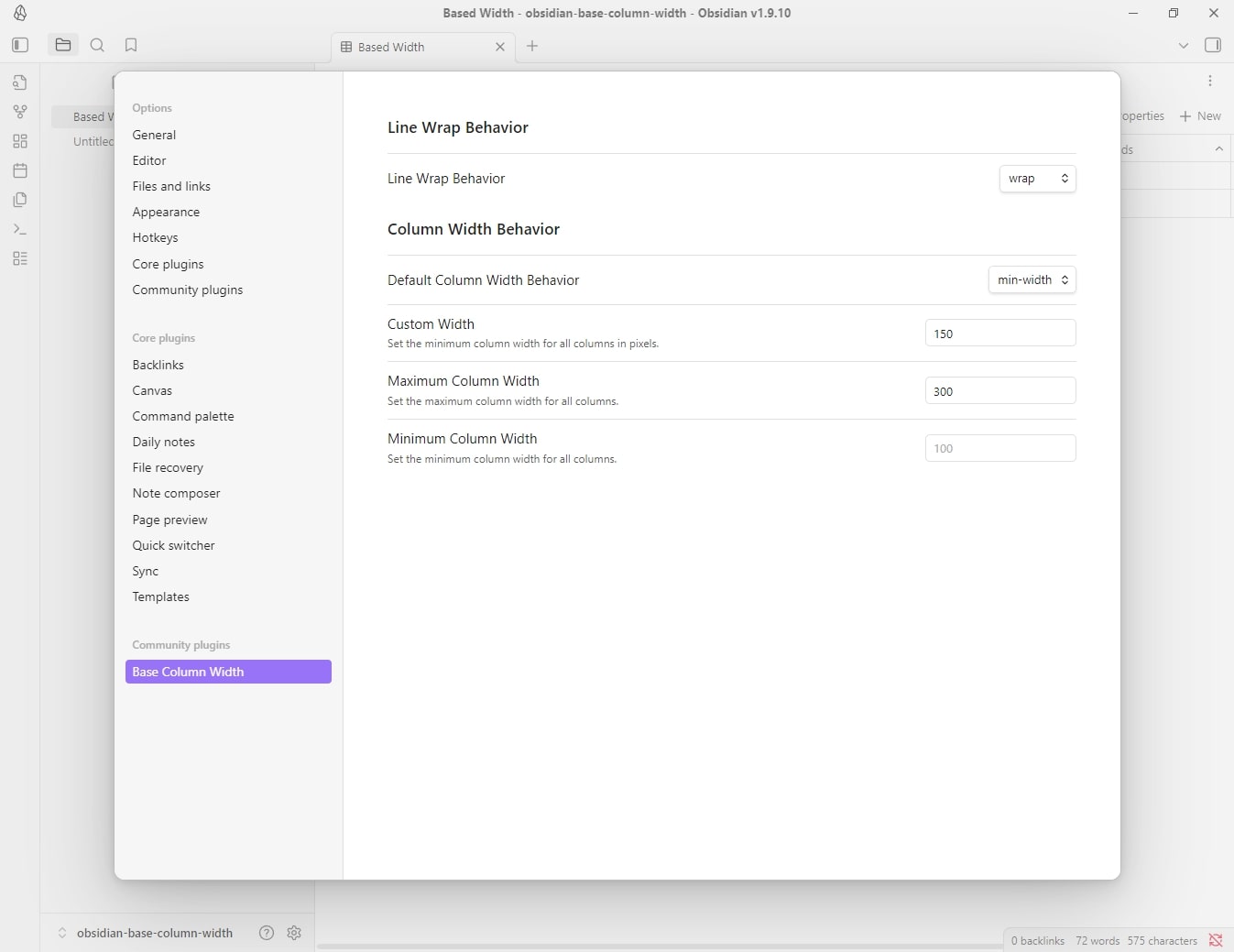Click the sync status icon in status bar
The image size is (1234, 952).
pos(1216,940)
